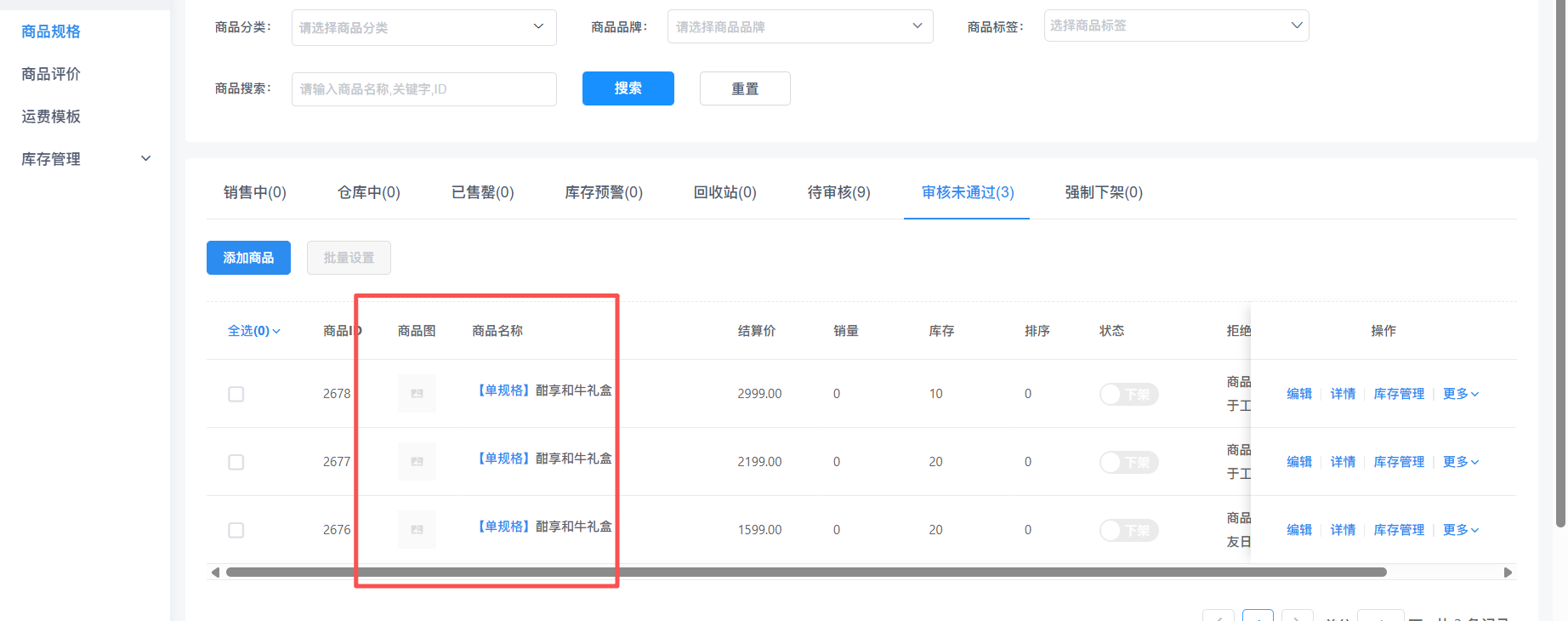Click the 添加商品 button
This screenshot has width=1568, height=621.
(x=248, y=258)
